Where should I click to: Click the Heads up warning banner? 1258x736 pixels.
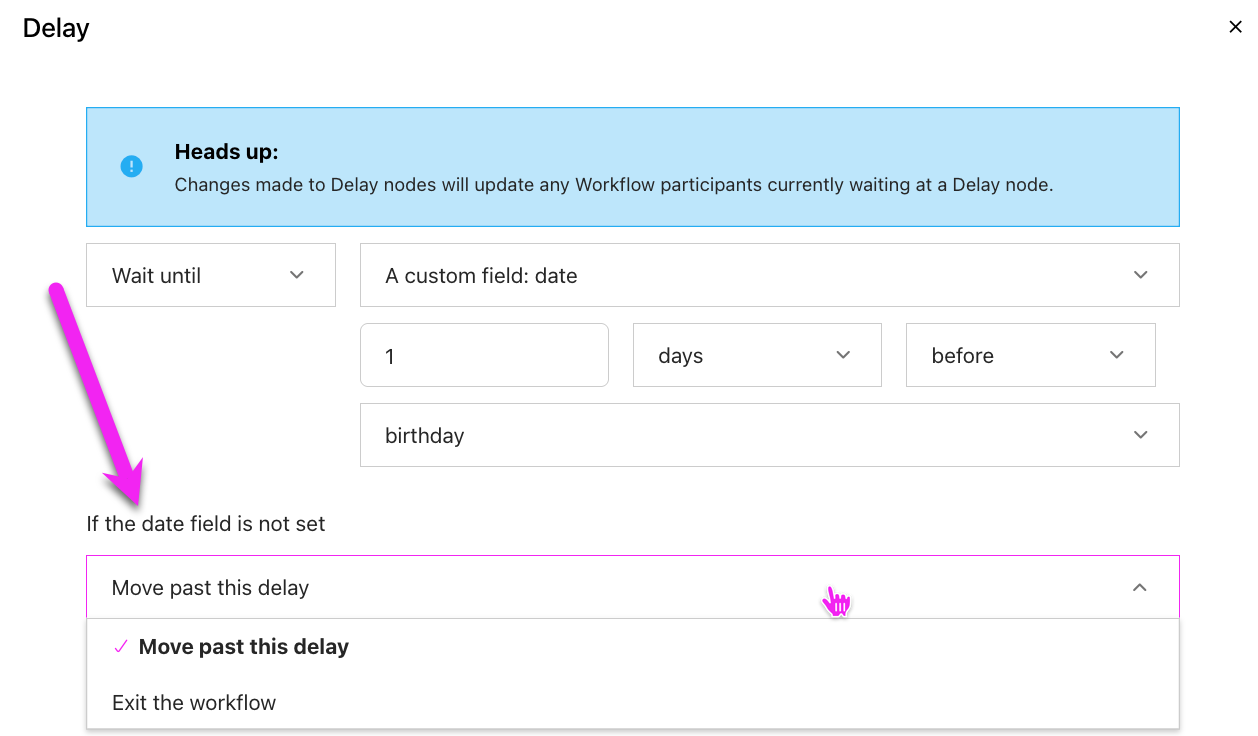tap(633, 167)
